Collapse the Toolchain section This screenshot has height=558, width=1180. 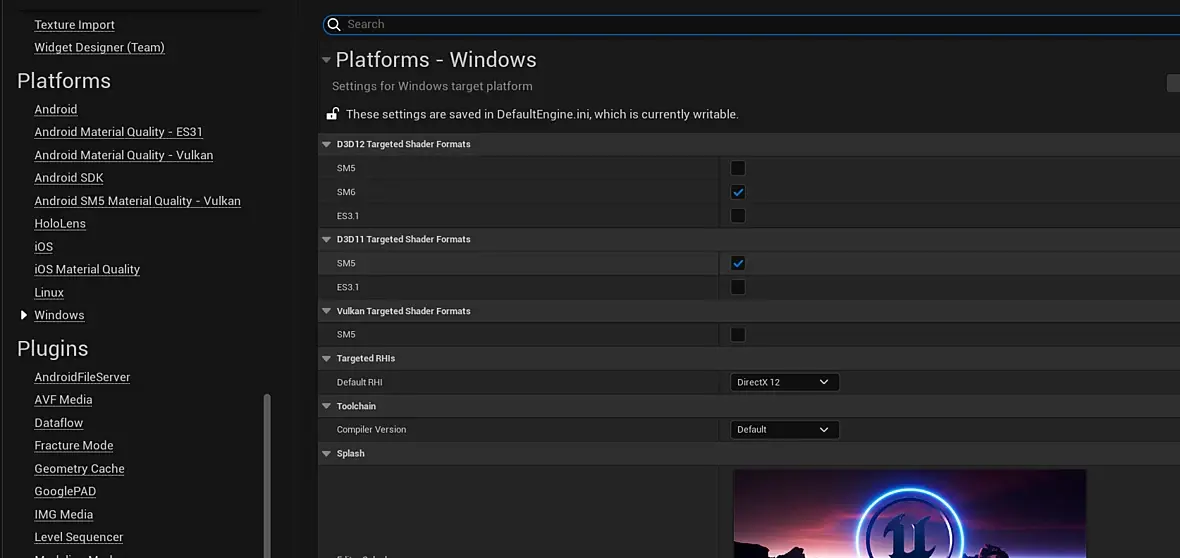[x=326, y=406]
